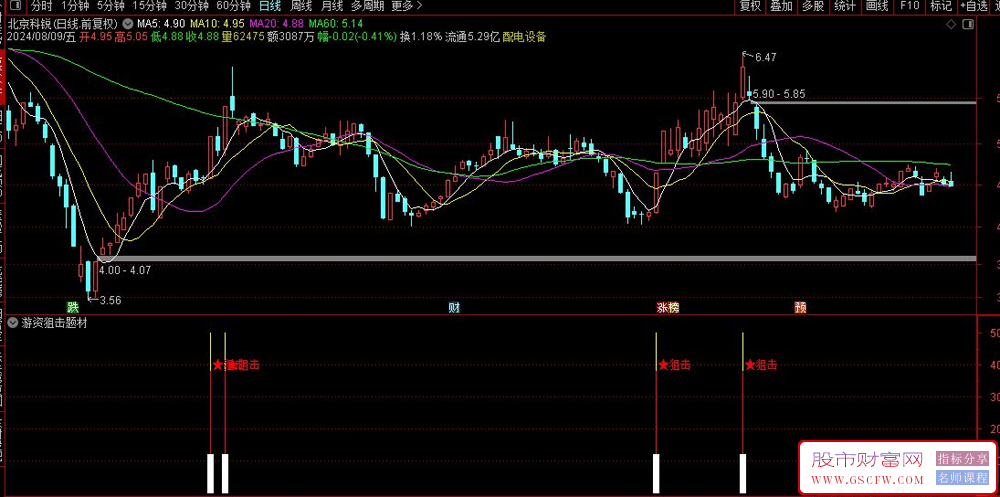The width and height of the screenshot is (1000, 497).
Task: Click the 游资狙击题材 indicator name
Action: point(54,323)
